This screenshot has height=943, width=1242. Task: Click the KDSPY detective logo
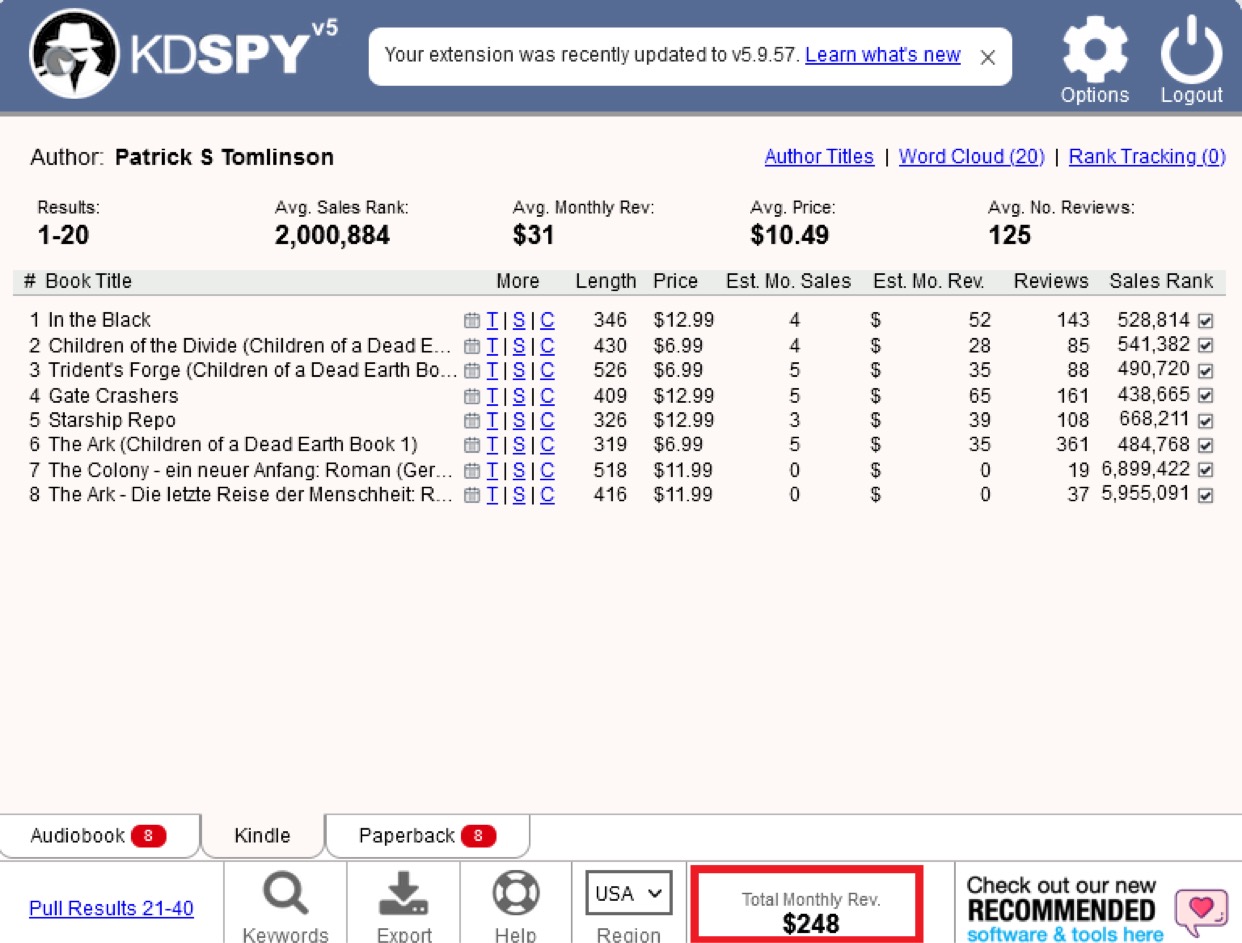(75, 56)
